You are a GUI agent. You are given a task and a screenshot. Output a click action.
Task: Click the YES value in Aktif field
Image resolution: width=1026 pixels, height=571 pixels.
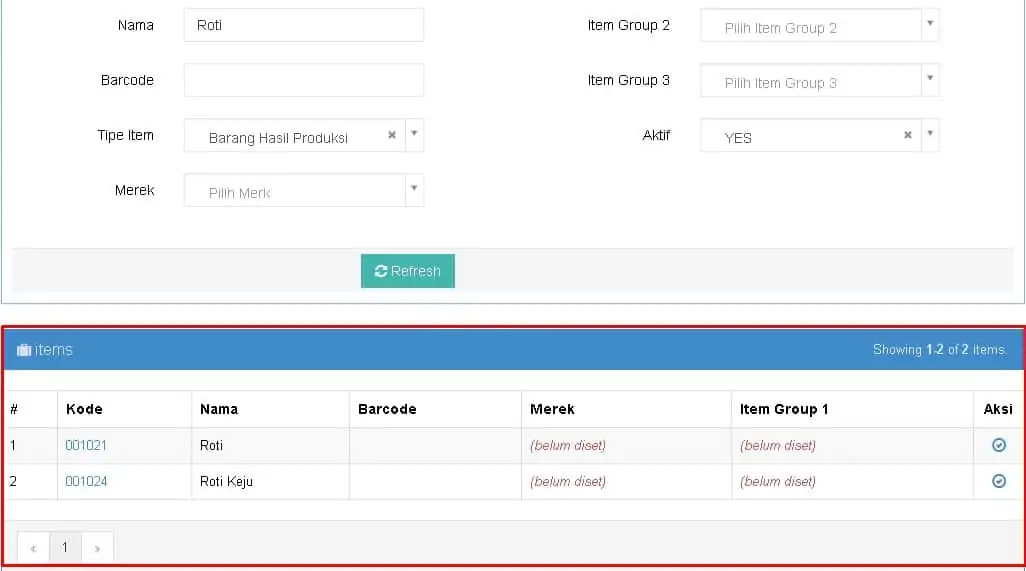pyautogui.click(x=738, y=138)
